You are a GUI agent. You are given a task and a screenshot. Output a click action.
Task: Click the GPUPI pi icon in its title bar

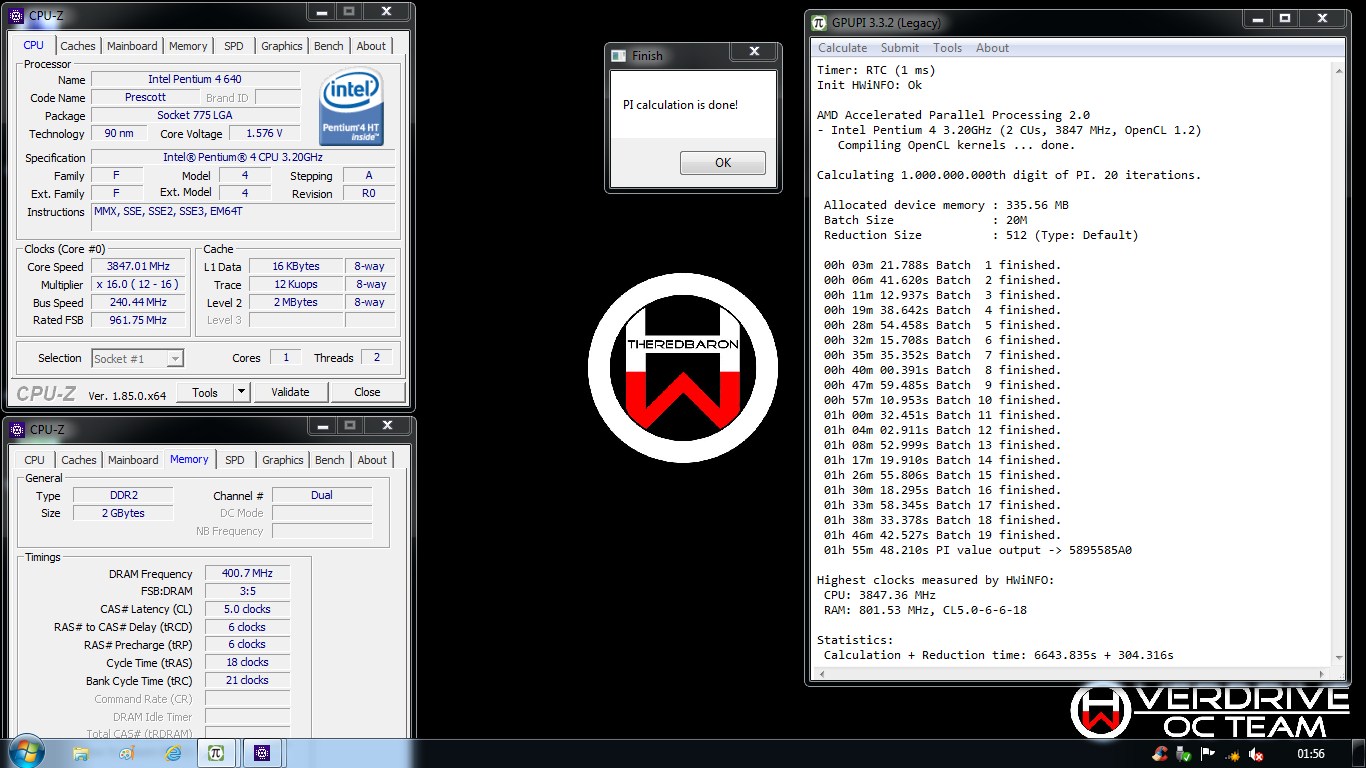coord(819,22)
